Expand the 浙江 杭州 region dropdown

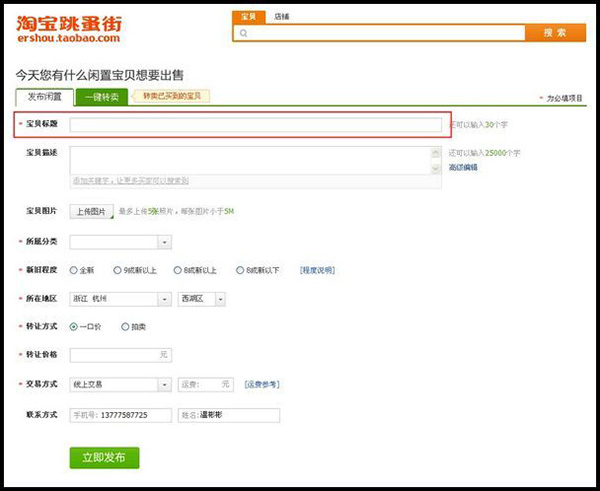point(120,298)
